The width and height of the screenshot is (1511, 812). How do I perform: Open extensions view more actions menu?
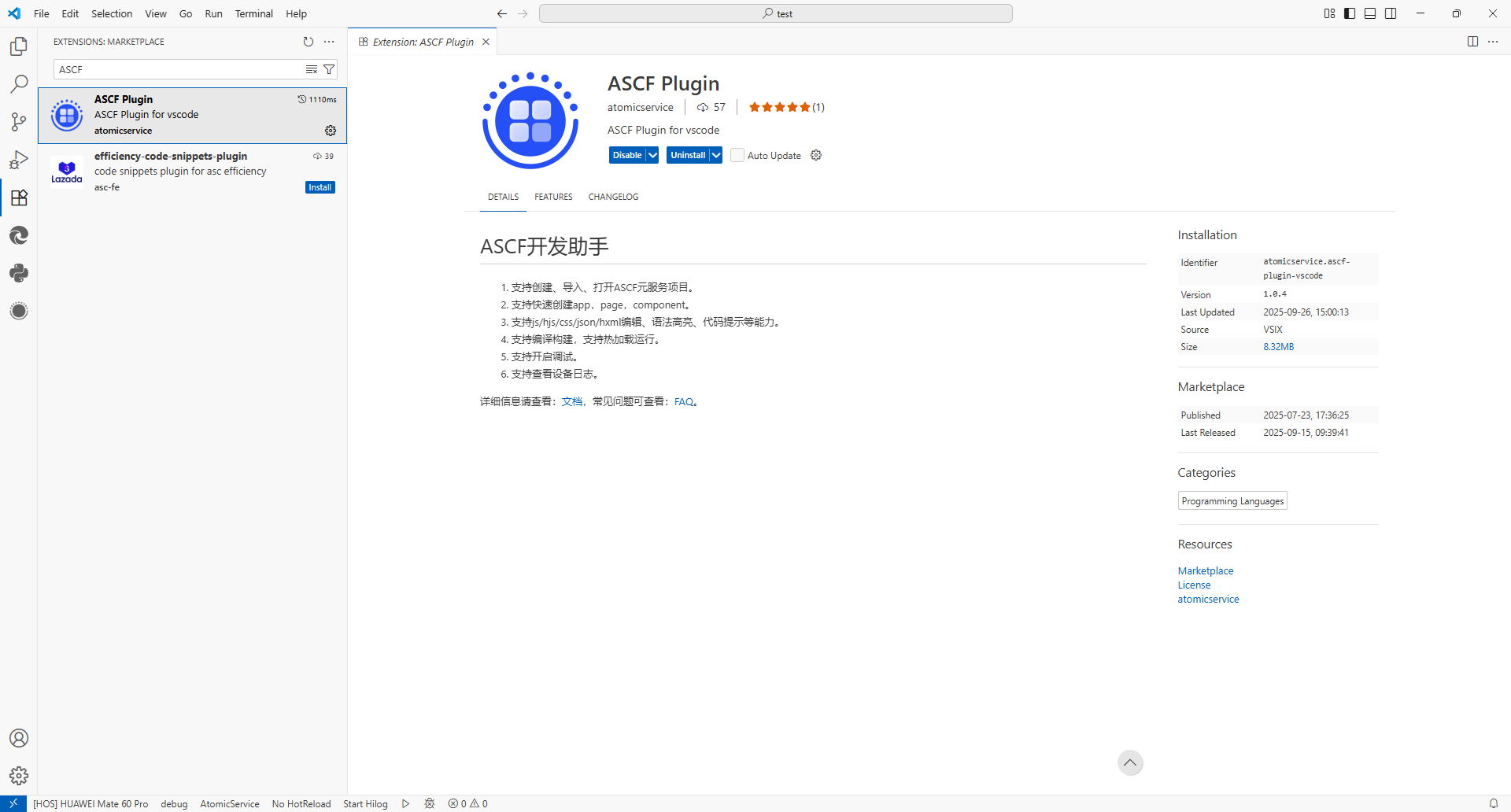pos(329,42)
